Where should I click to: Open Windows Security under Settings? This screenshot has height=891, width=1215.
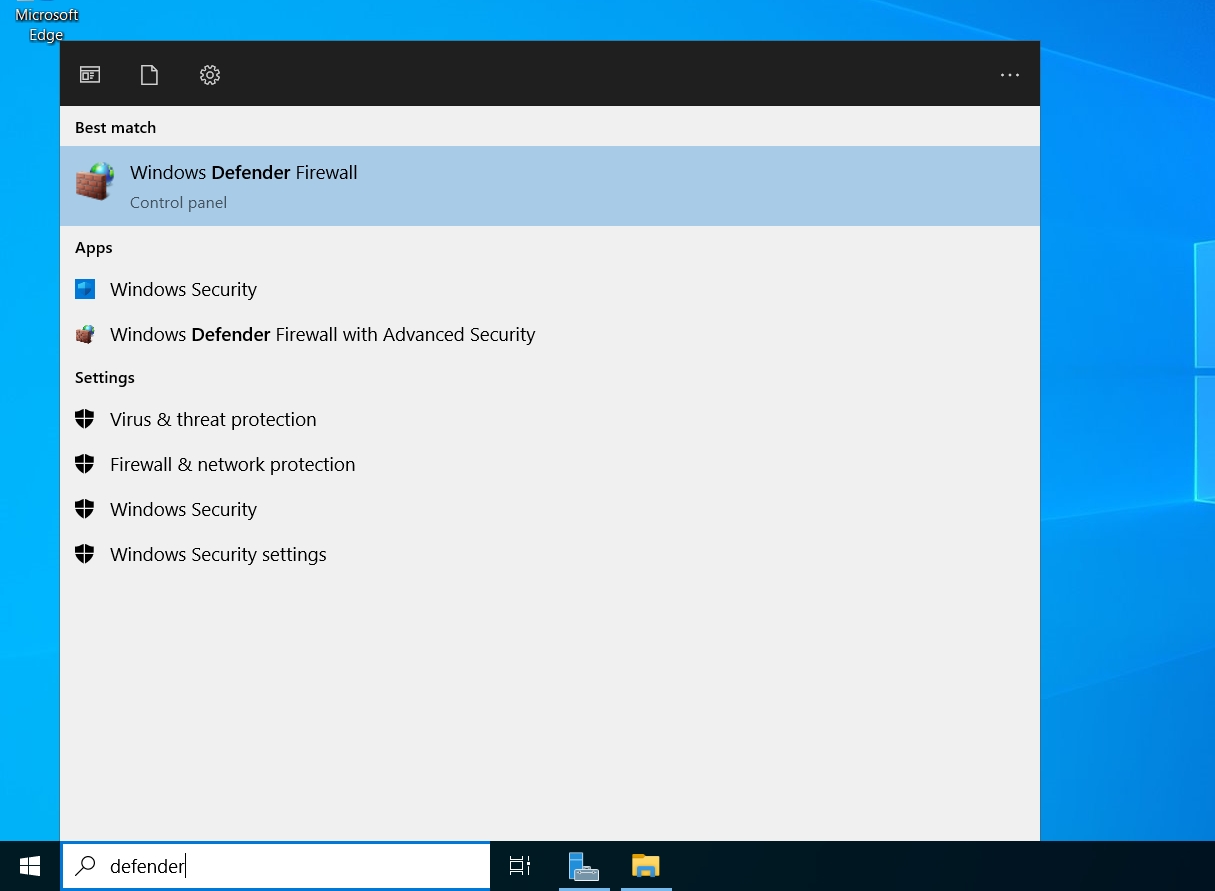[x=183, y=510]
